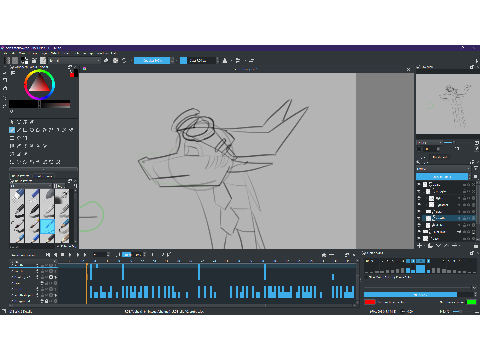The width and height of the screenshot is (480, 360).
Task: Select the highlighted blue pencil brush preset
Action: (x=47, y=226)
